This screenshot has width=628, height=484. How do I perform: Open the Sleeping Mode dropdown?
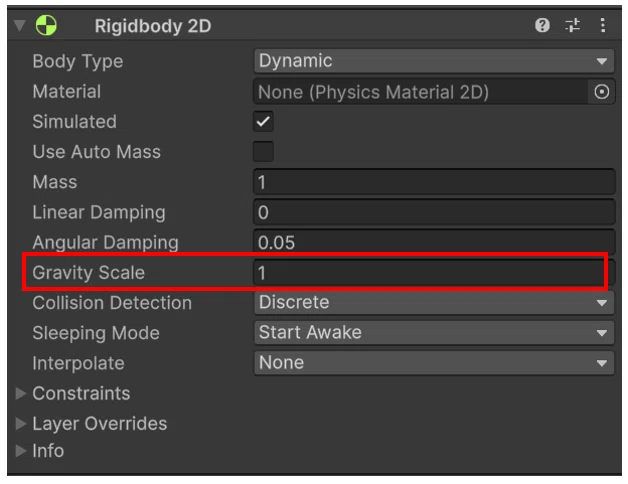coord(434,333)
